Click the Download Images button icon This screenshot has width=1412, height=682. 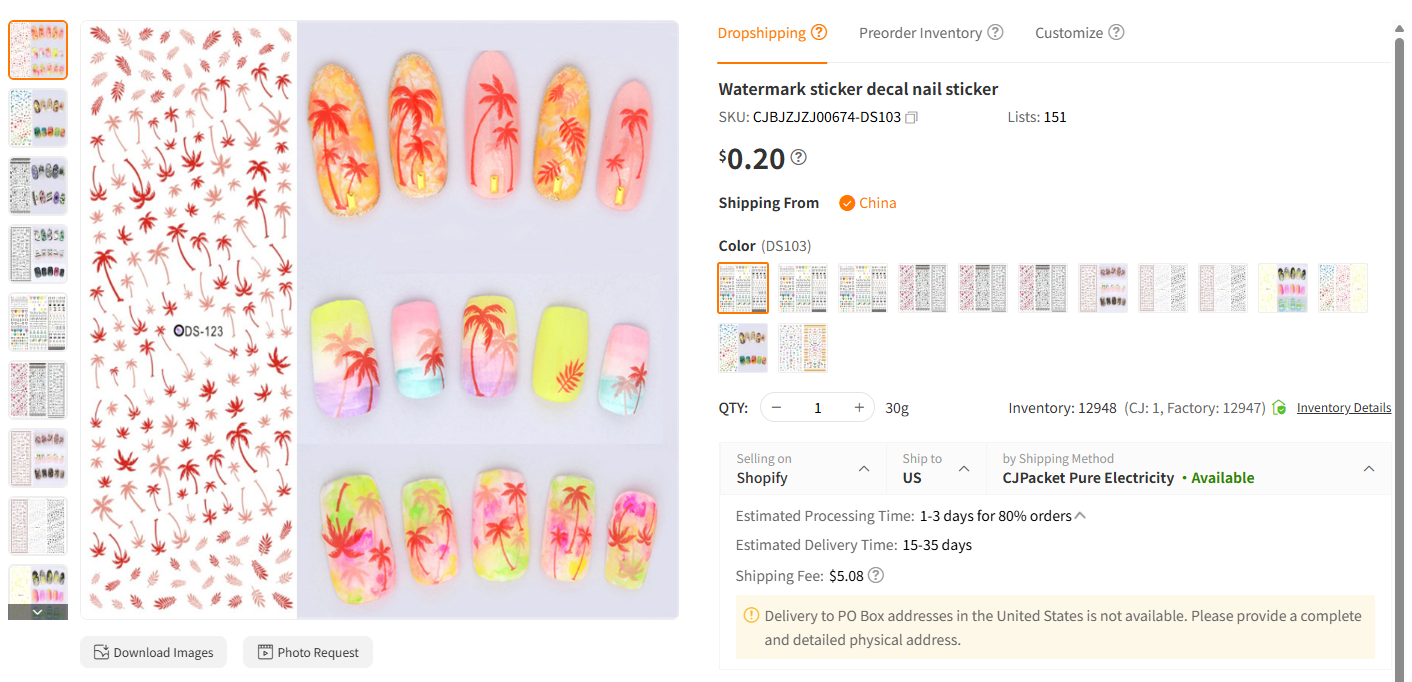(102, 652)
